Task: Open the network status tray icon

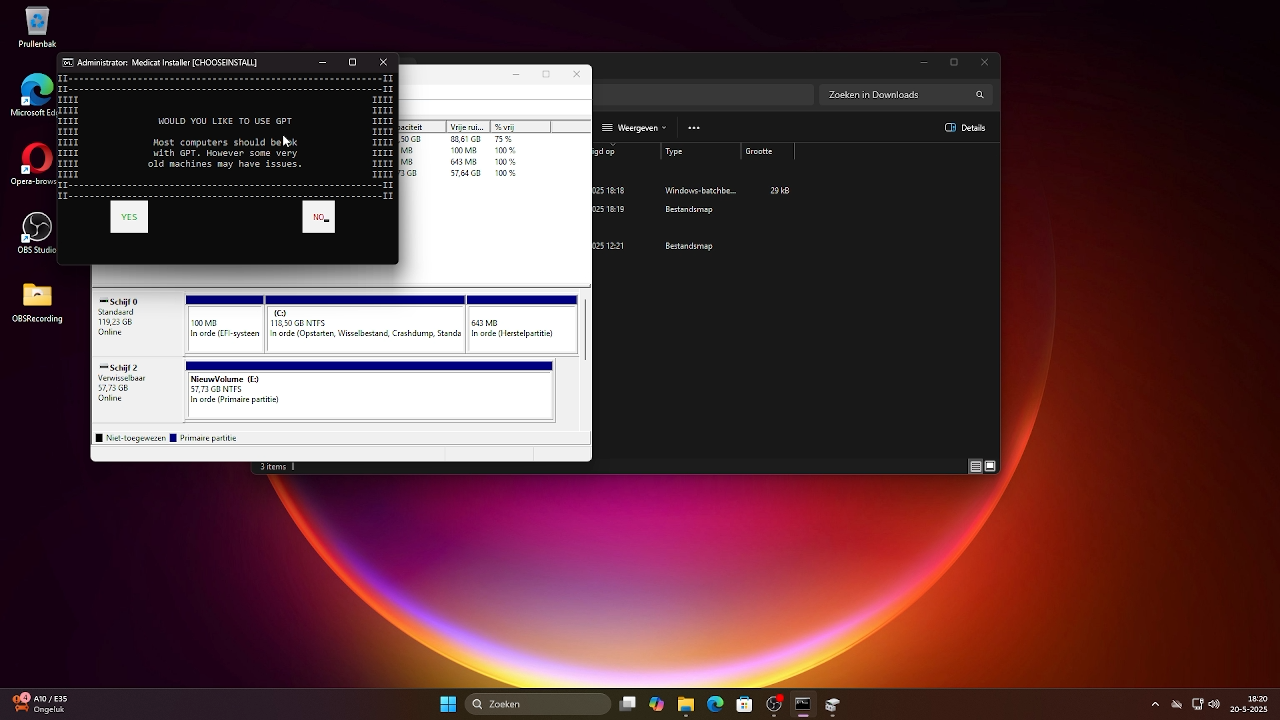Action: click(1197, 704)
